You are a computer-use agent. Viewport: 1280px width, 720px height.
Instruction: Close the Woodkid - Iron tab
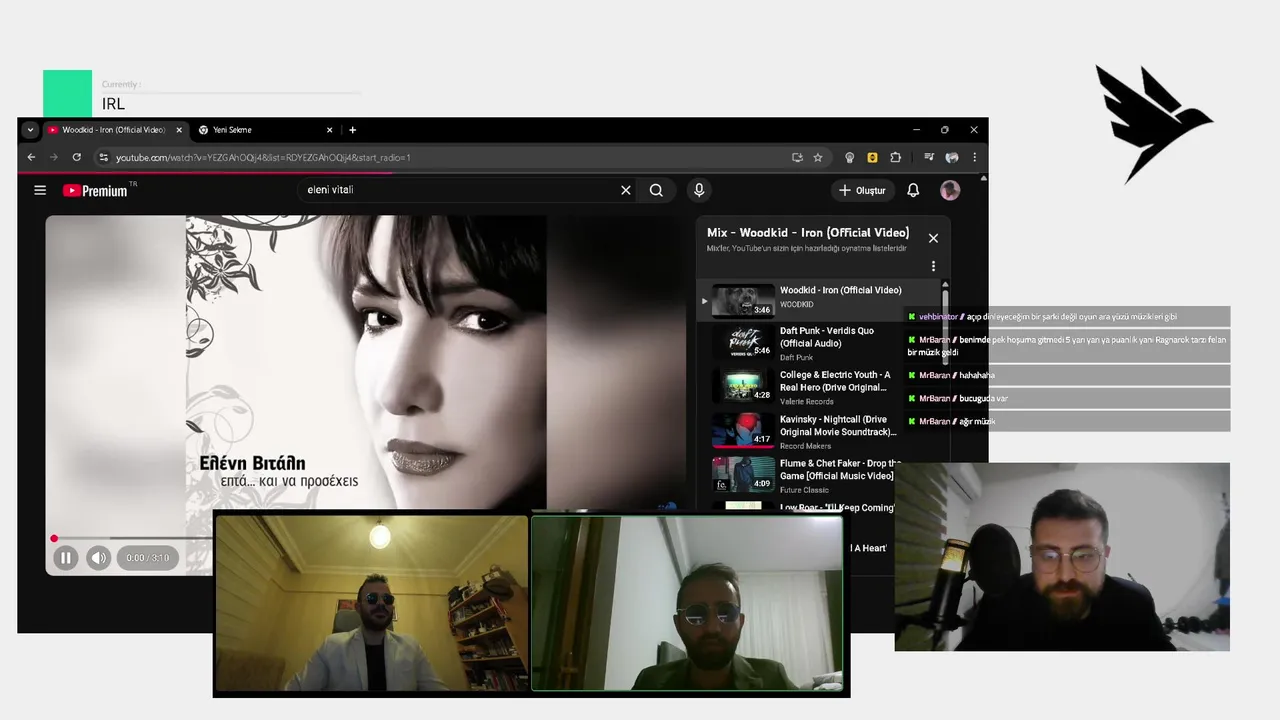179,130
